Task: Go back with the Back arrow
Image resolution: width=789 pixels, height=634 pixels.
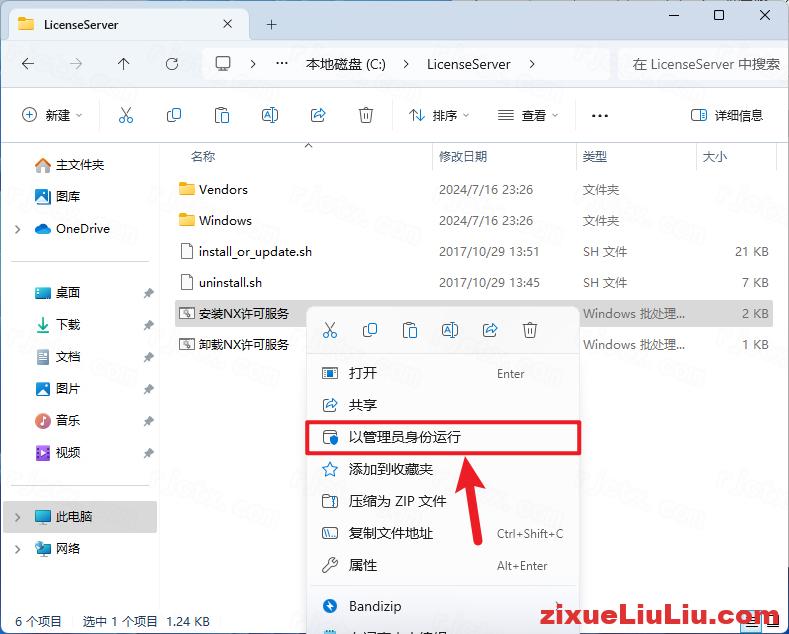Action: click(x=28, y=64)
